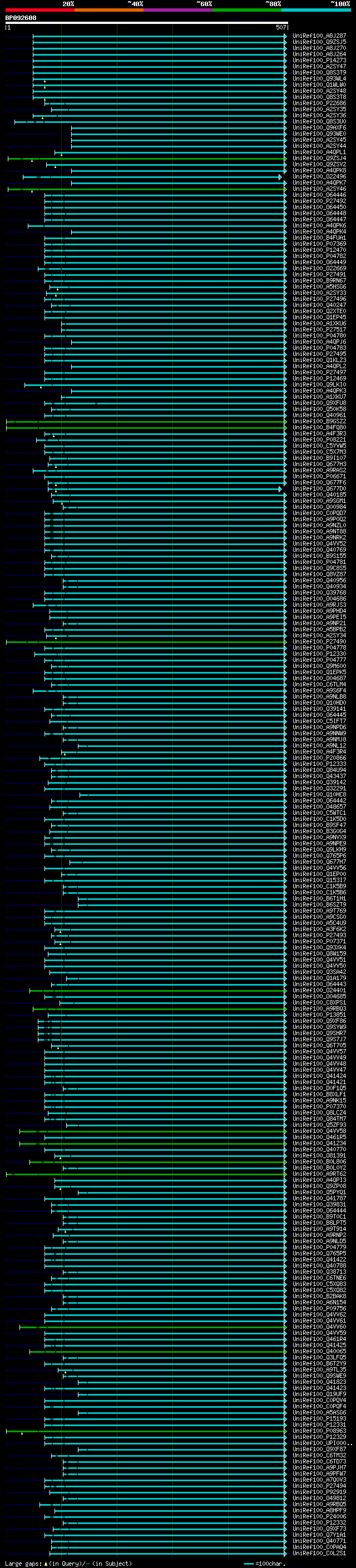Click hit label UniRef100_A7Q0V3

tap(319, 1480)
